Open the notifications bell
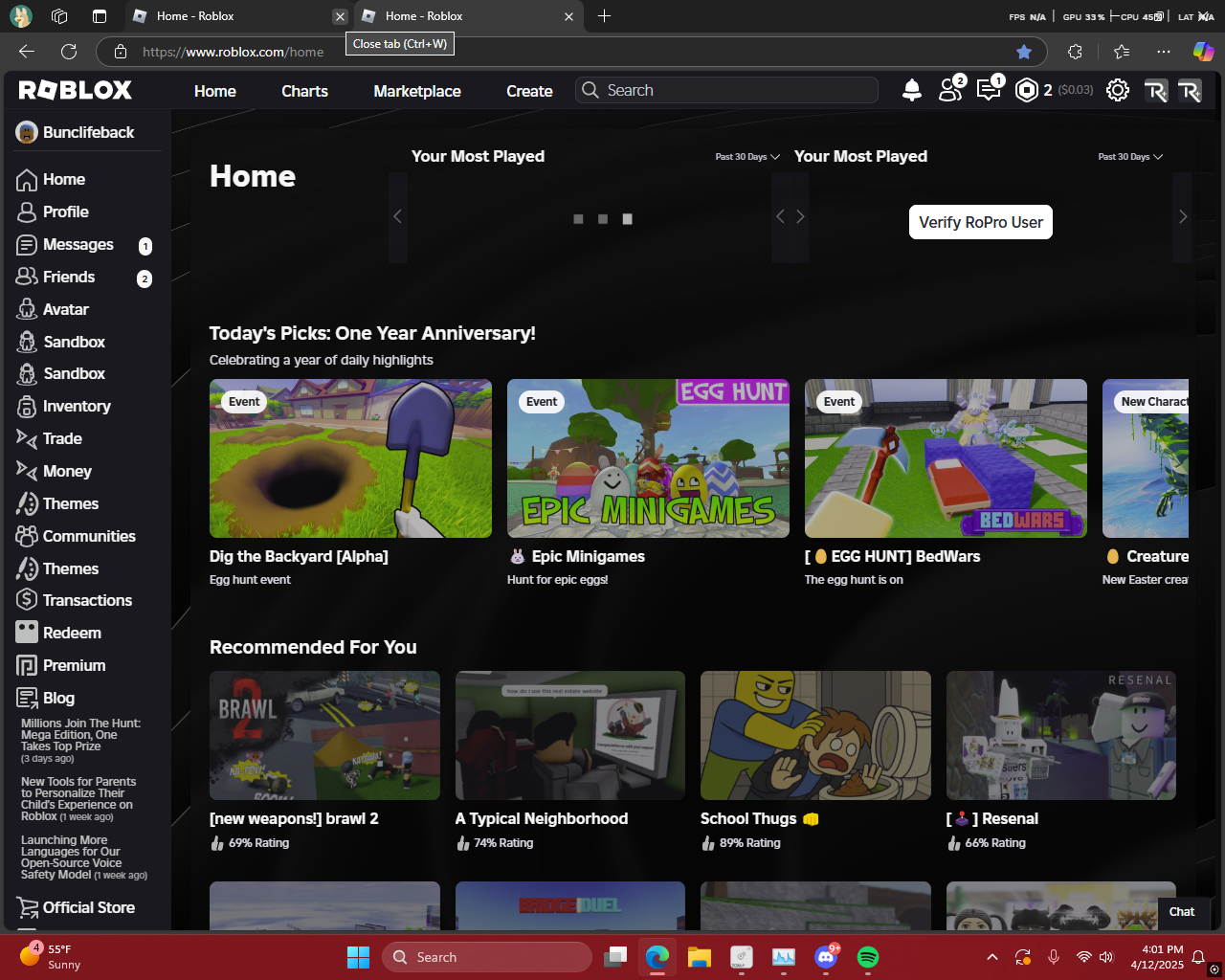The height and width of the screenshot is (980, 1225). click(x=912, y=90)
